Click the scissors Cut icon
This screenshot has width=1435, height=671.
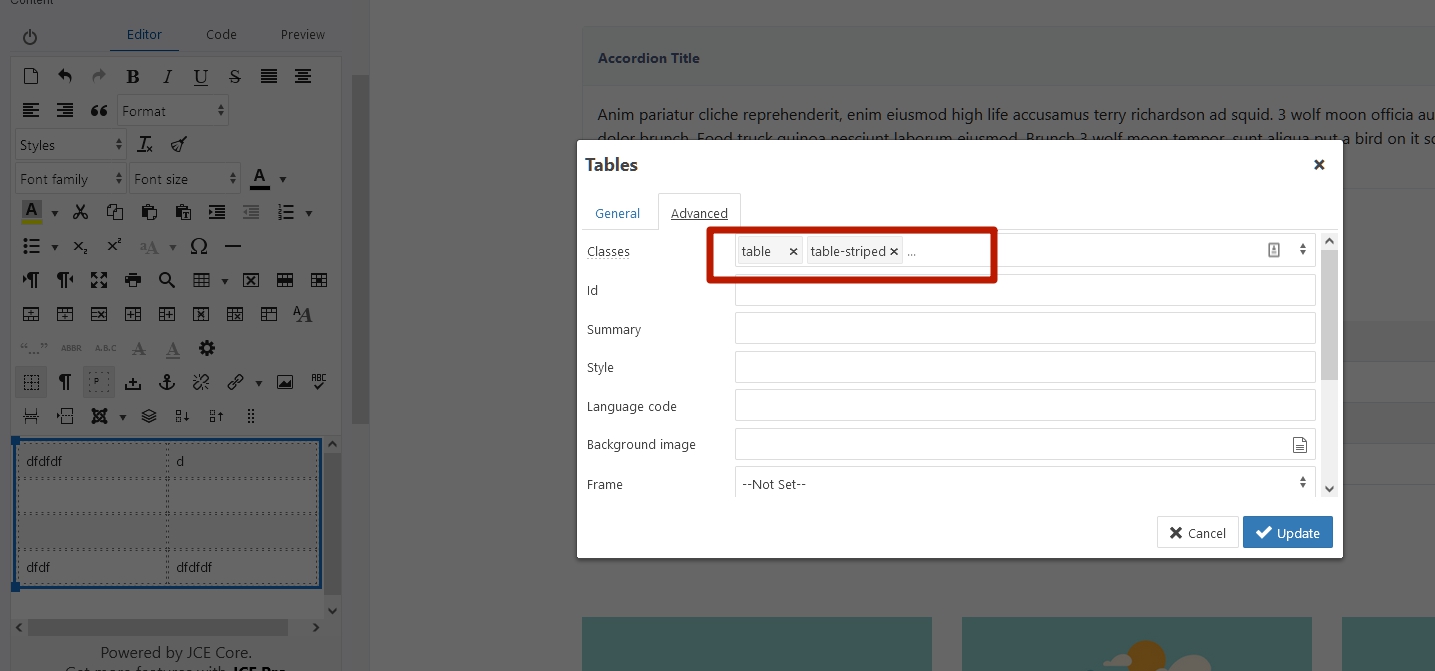[x=81, y=212]
